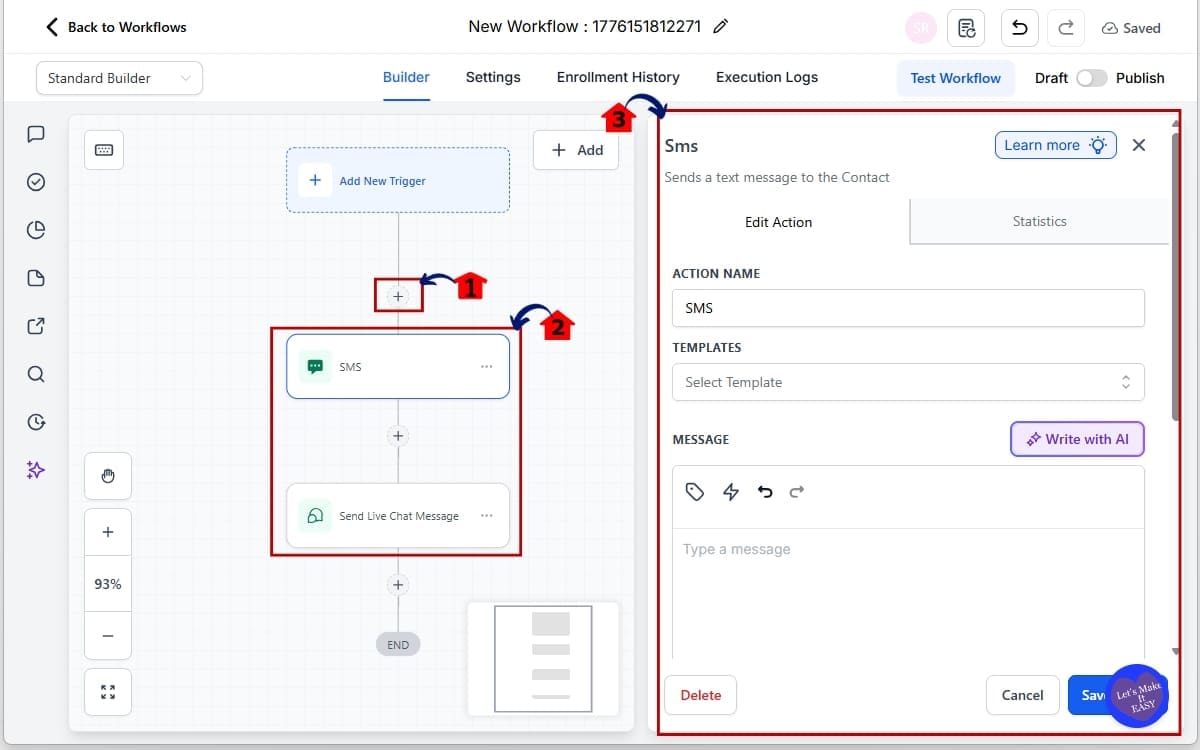Select the tag icon in the message editor
This screenshot has height=750, width=1200.
click(x=695, y=491)
